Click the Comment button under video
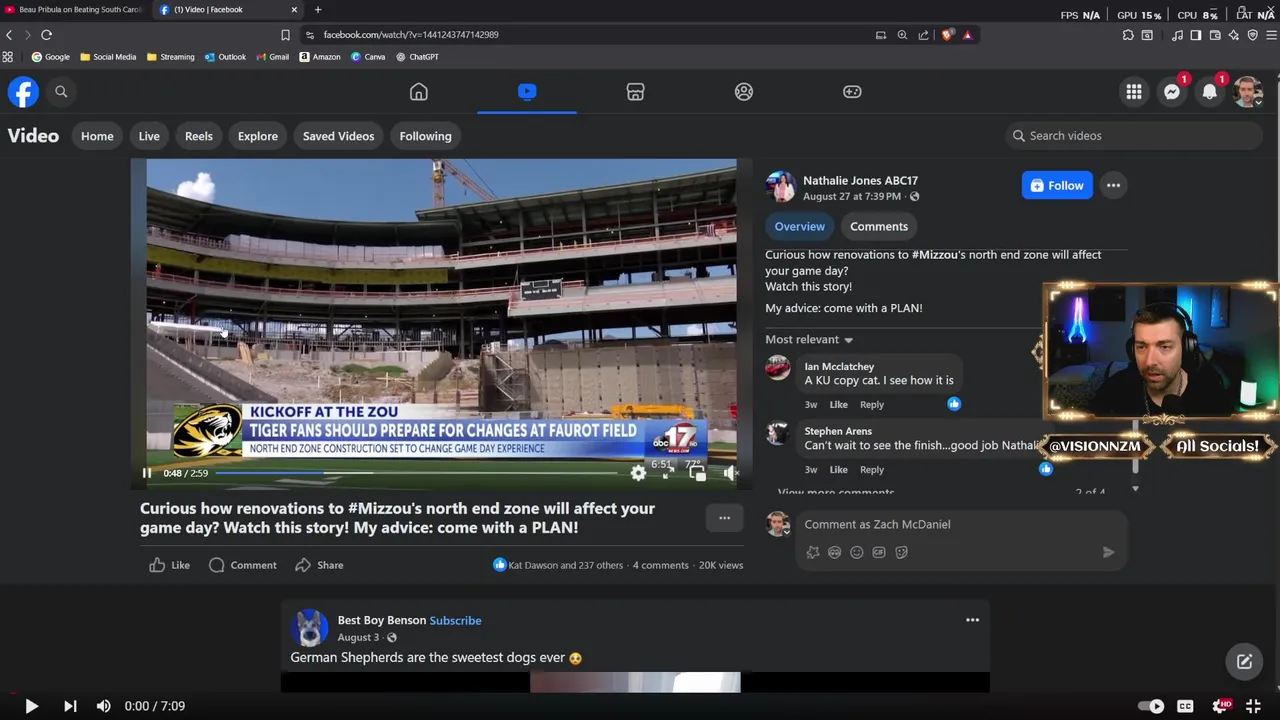The image size is (1280, 720). tap(243, 565)
